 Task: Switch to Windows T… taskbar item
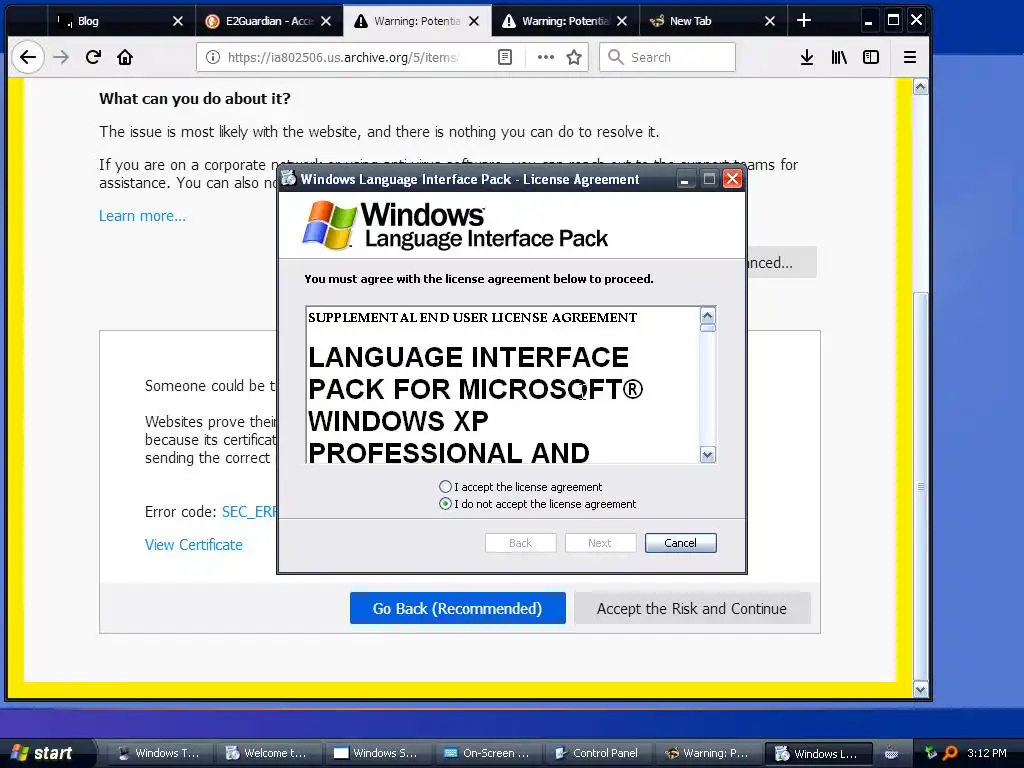pyautogui.click(x=157, y=753)
